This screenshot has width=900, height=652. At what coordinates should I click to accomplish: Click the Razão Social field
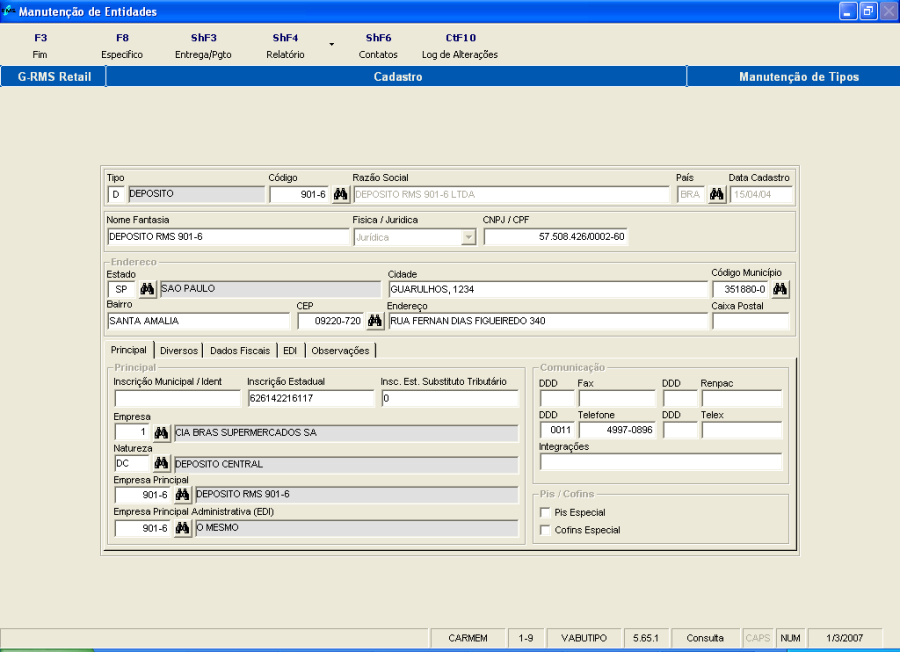pyautogui.click(x=511, y=195)
